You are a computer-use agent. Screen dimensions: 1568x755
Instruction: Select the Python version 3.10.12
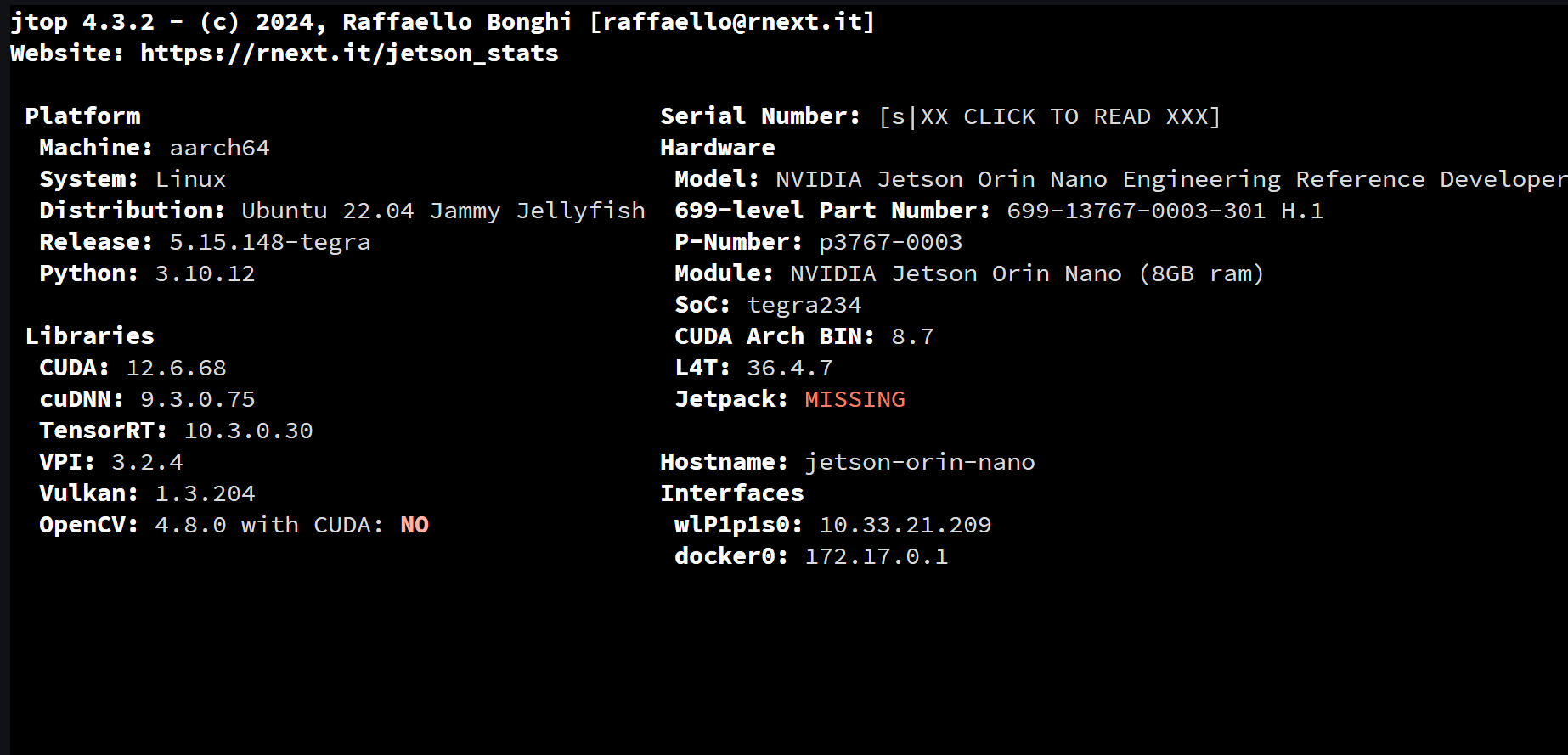tap(205, 273)
